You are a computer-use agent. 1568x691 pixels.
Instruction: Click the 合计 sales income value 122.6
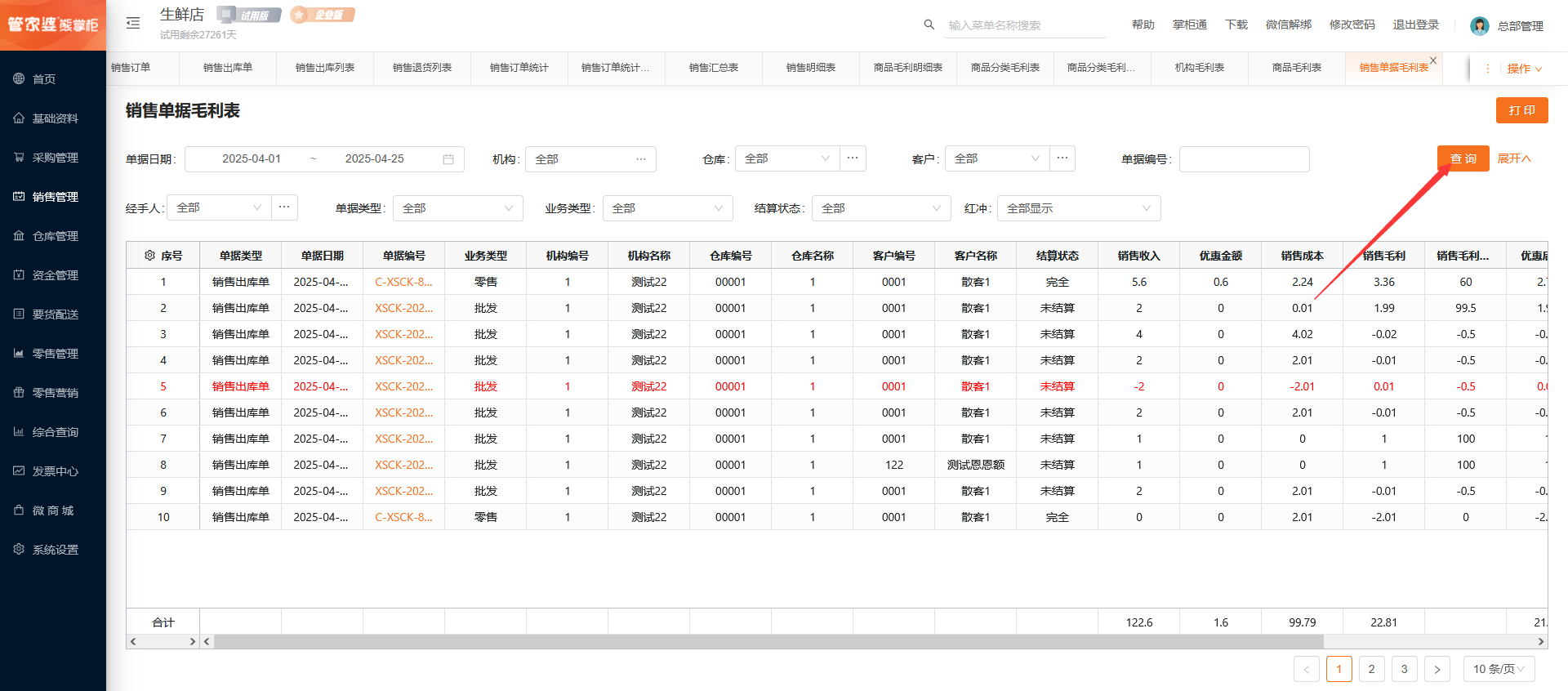[1139, 622]
